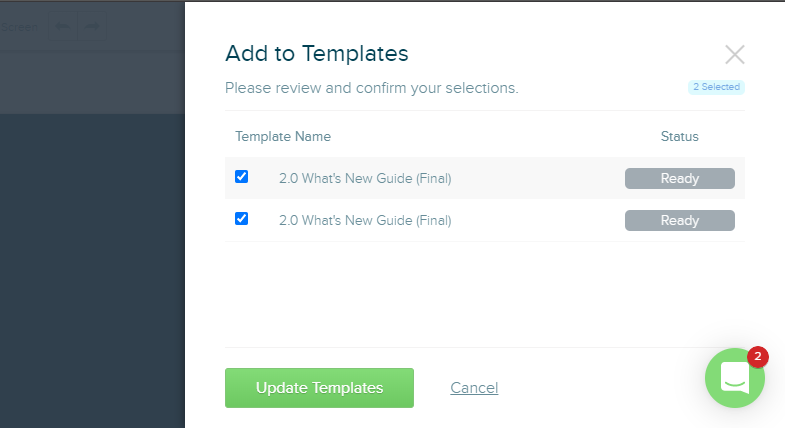Click the Template Name column header
Screen dimensions: 785x428
[283, 136]
